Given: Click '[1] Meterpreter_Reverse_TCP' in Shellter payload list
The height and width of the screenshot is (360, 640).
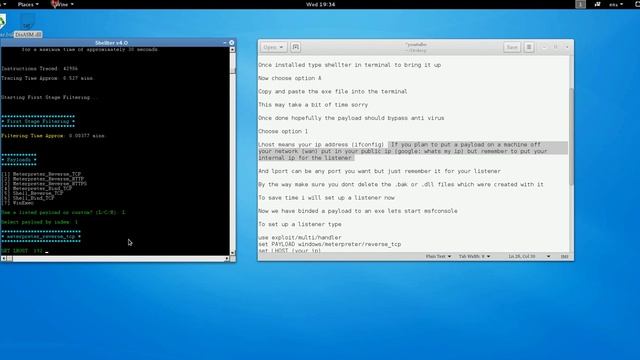Looking at the screenshot, I should pyautogui.click(x=41, y=174).
